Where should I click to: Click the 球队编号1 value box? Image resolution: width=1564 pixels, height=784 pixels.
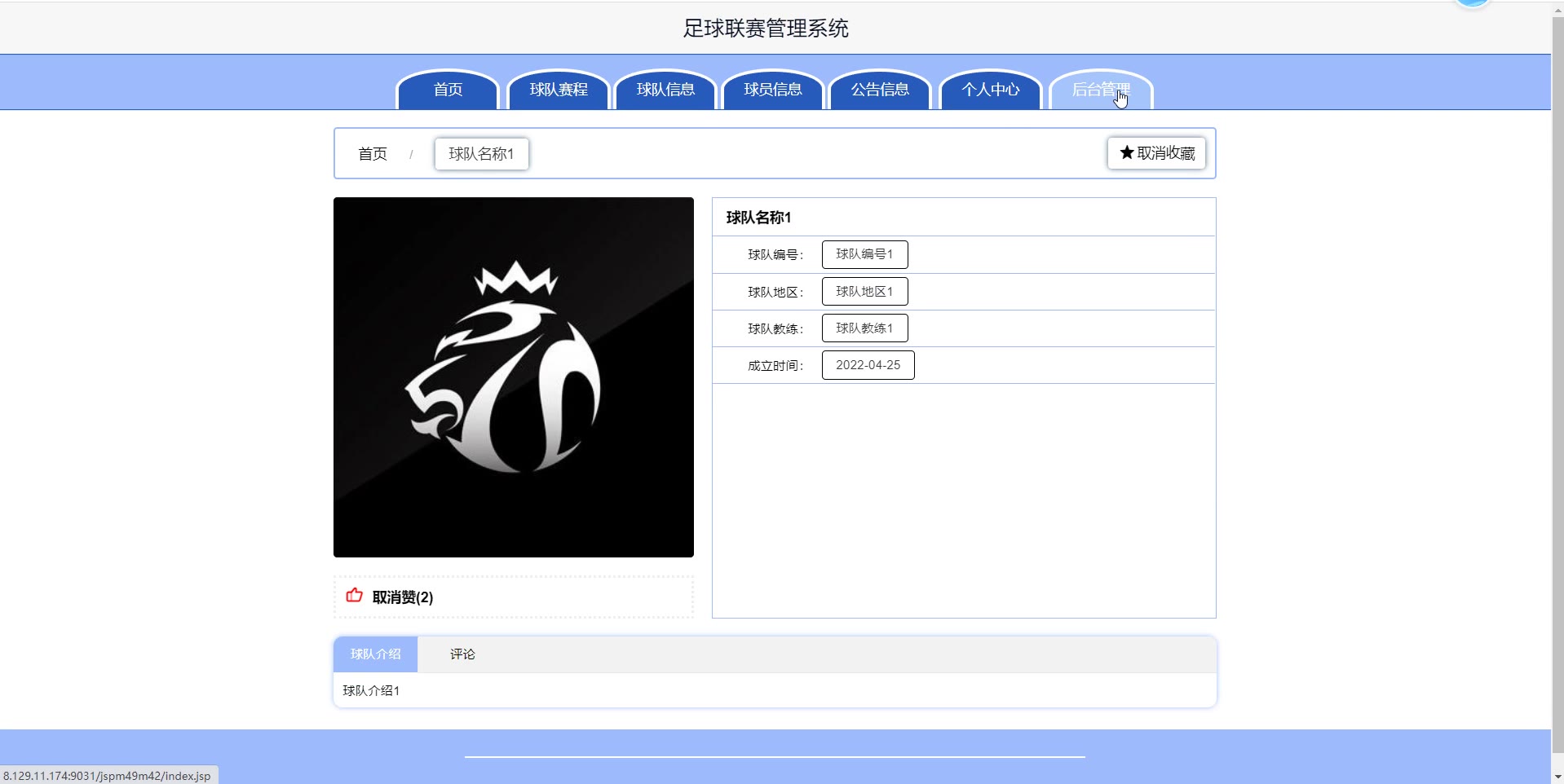click(864, 254)
